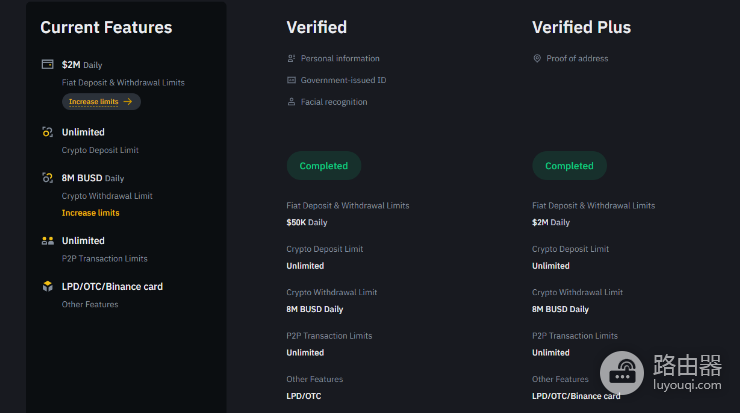The image size is (740, 413).
Task: Click the Current Features heading
Action: tap(106, 27)
